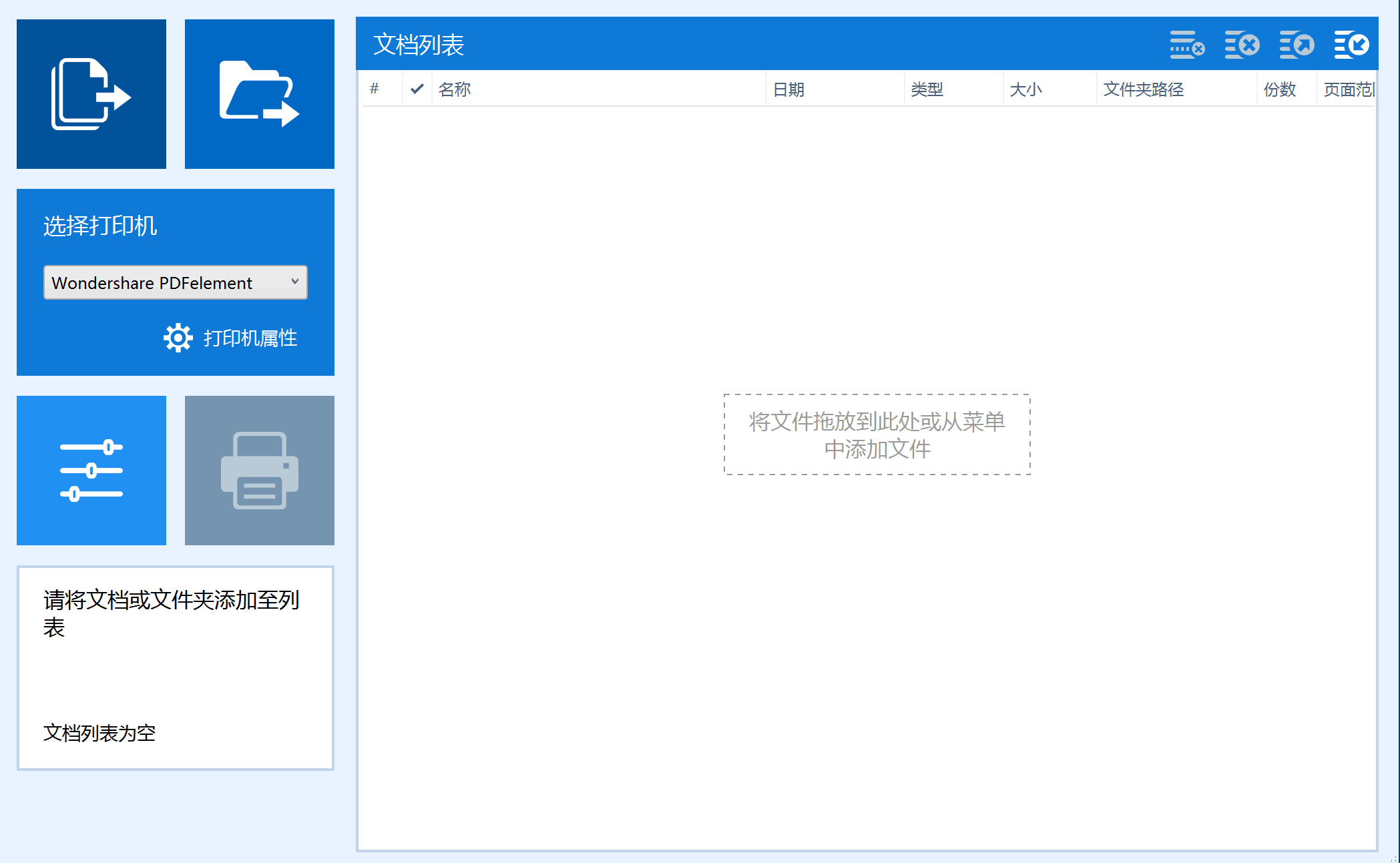Click export list arrow icon
The height and width of the screenshot is (863, 1400).
1297,45
